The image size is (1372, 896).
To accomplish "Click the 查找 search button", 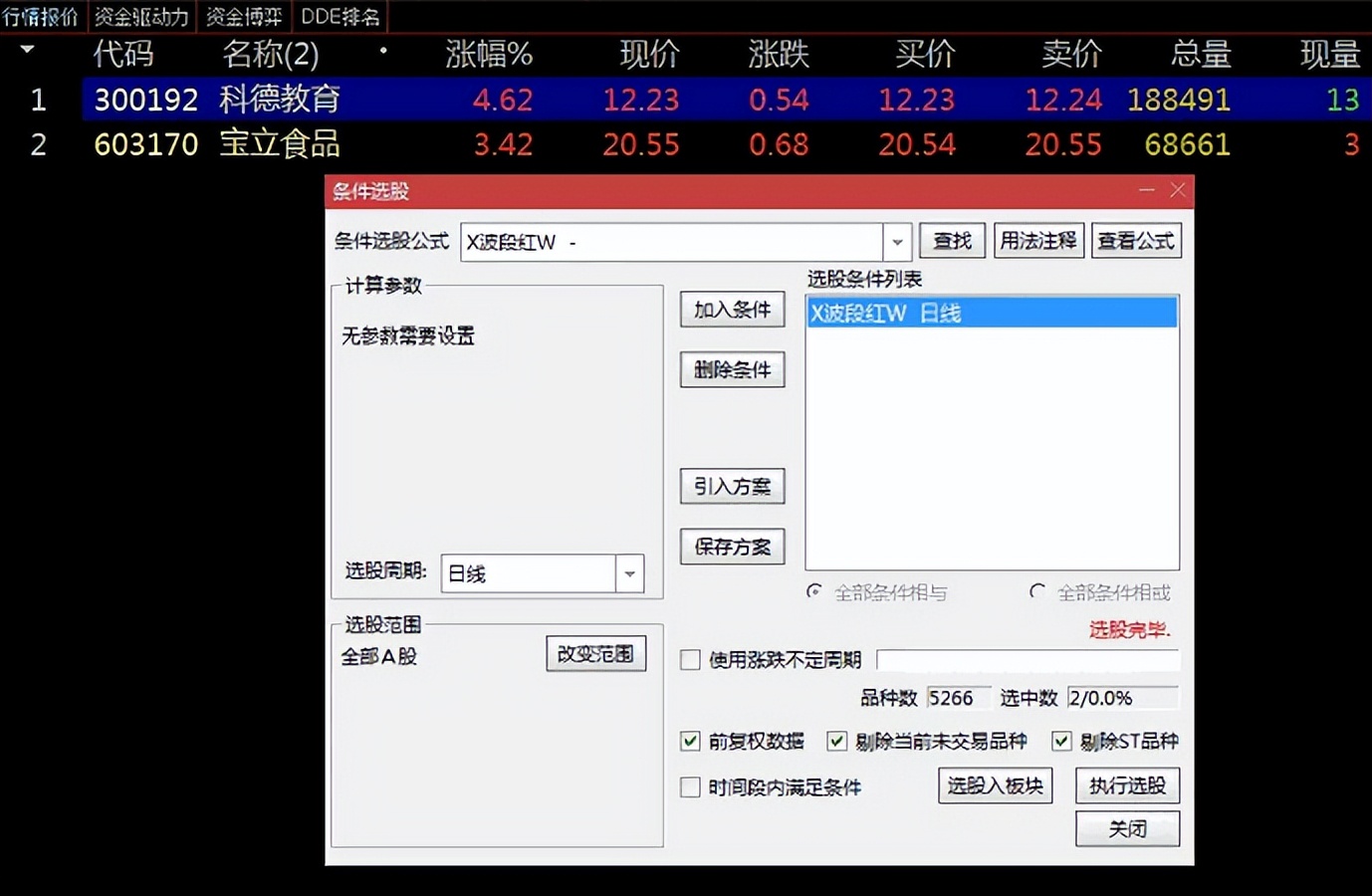I will 952,240.
